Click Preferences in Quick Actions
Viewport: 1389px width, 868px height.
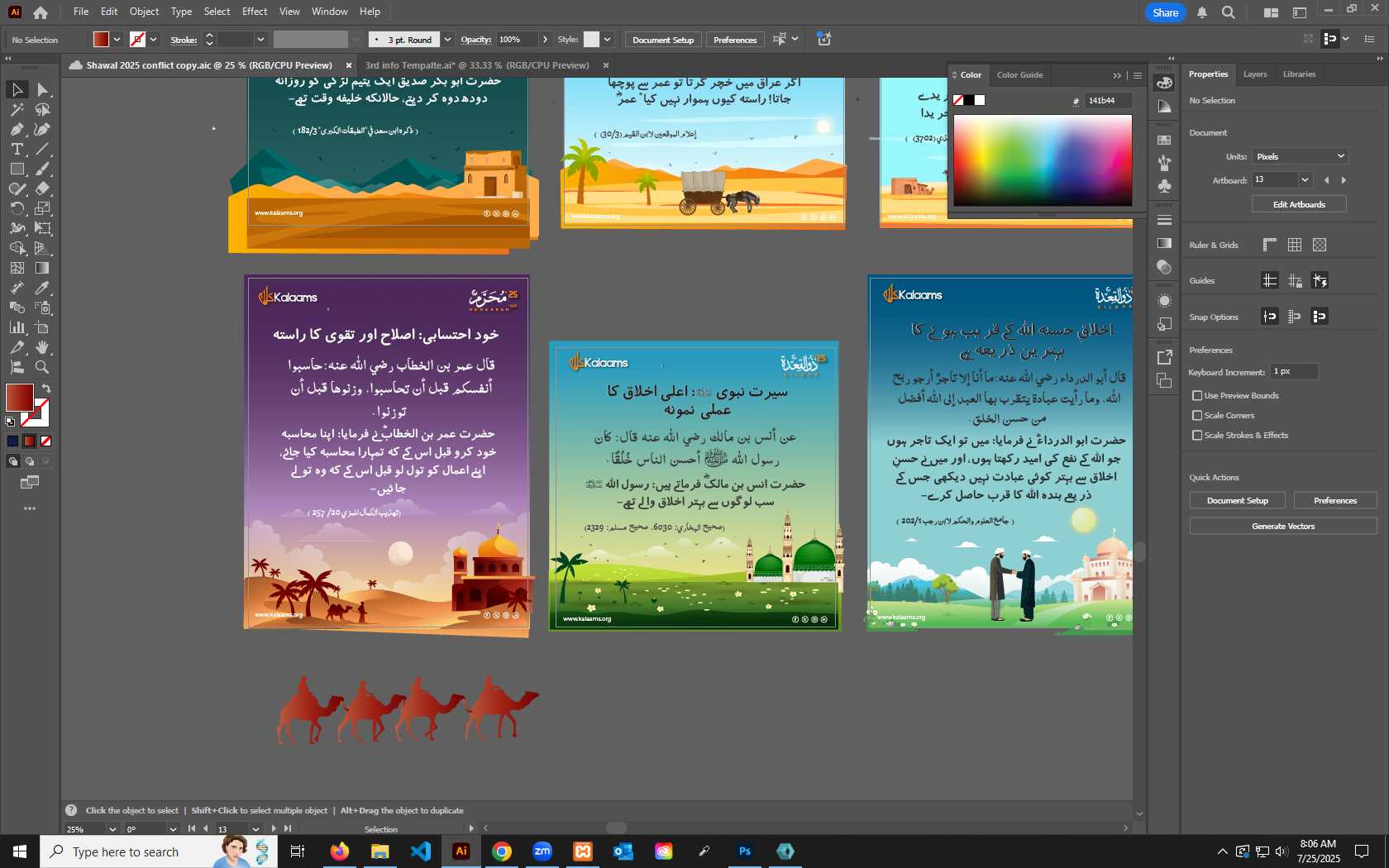tap(1335, 500)
